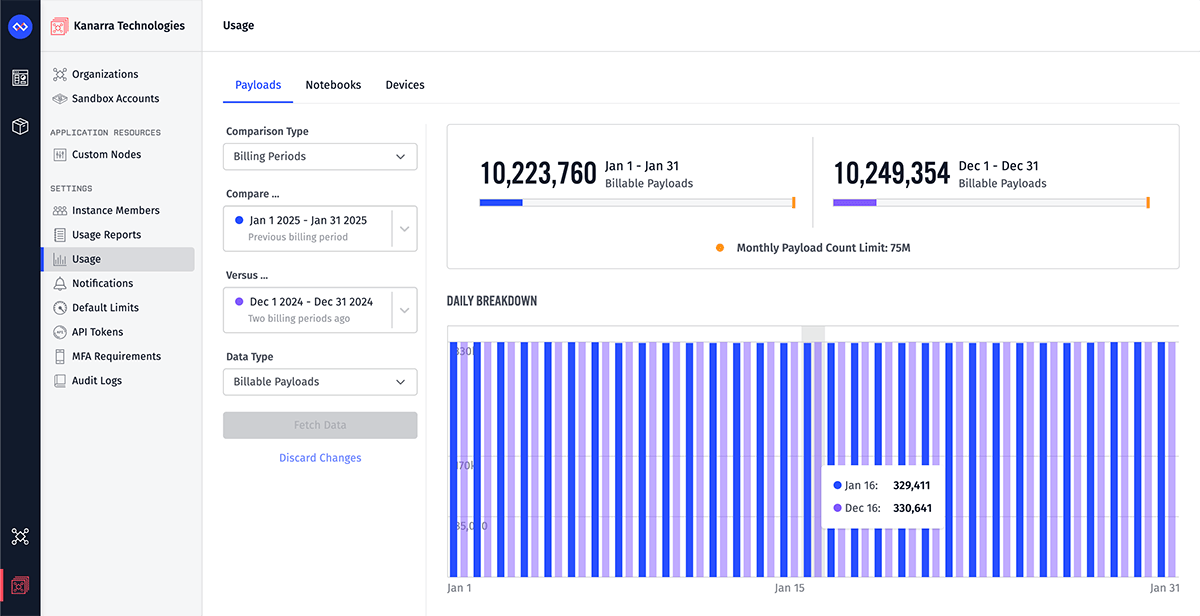Image resolution: width=1200 pixels, height=616 pixels.
Task: Click the API Tokens icon
Action: click(60, 332)
